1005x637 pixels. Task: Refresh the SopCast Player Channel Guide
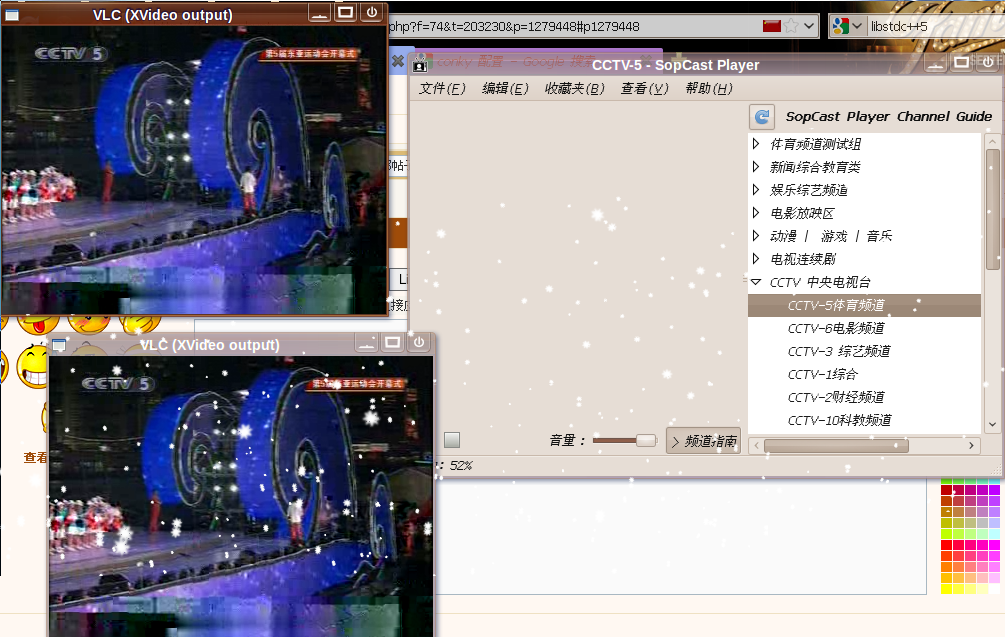[761, 117]
